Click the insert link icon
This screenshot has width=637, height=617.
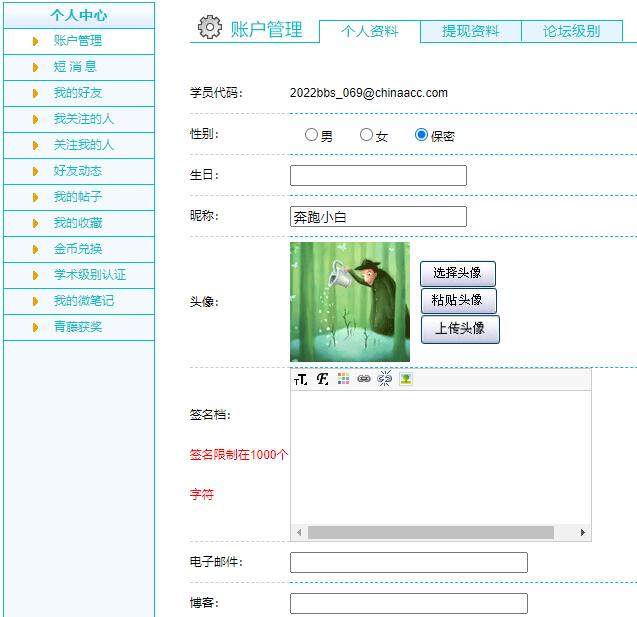tap(364, 379)
